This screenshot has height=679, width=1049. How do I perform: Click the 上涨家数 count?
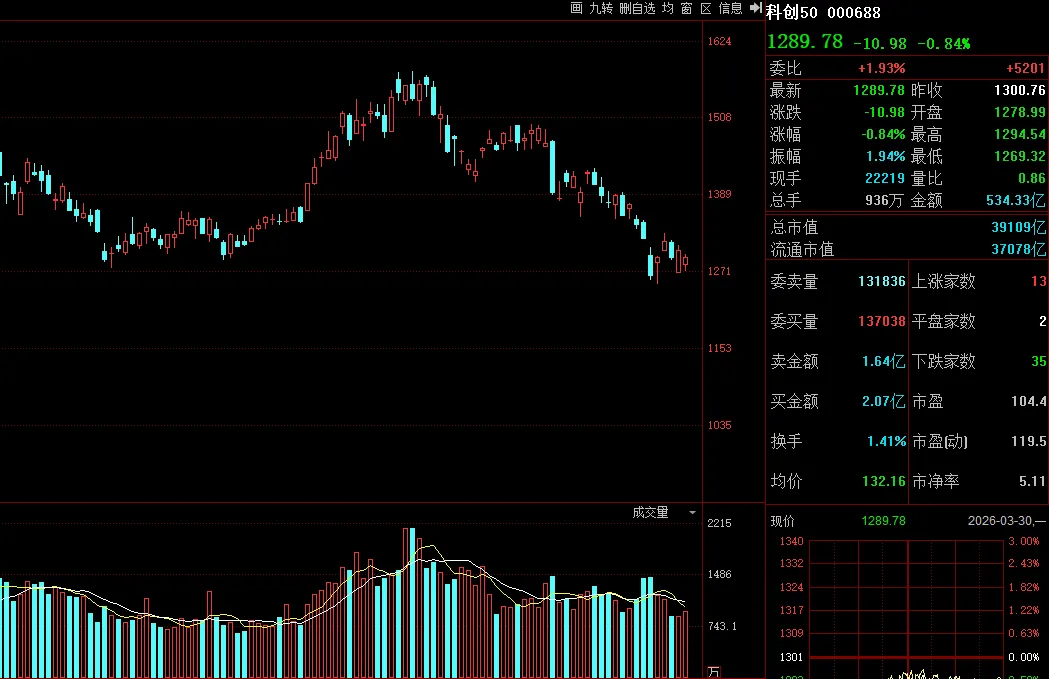[x=1038, y=282]
